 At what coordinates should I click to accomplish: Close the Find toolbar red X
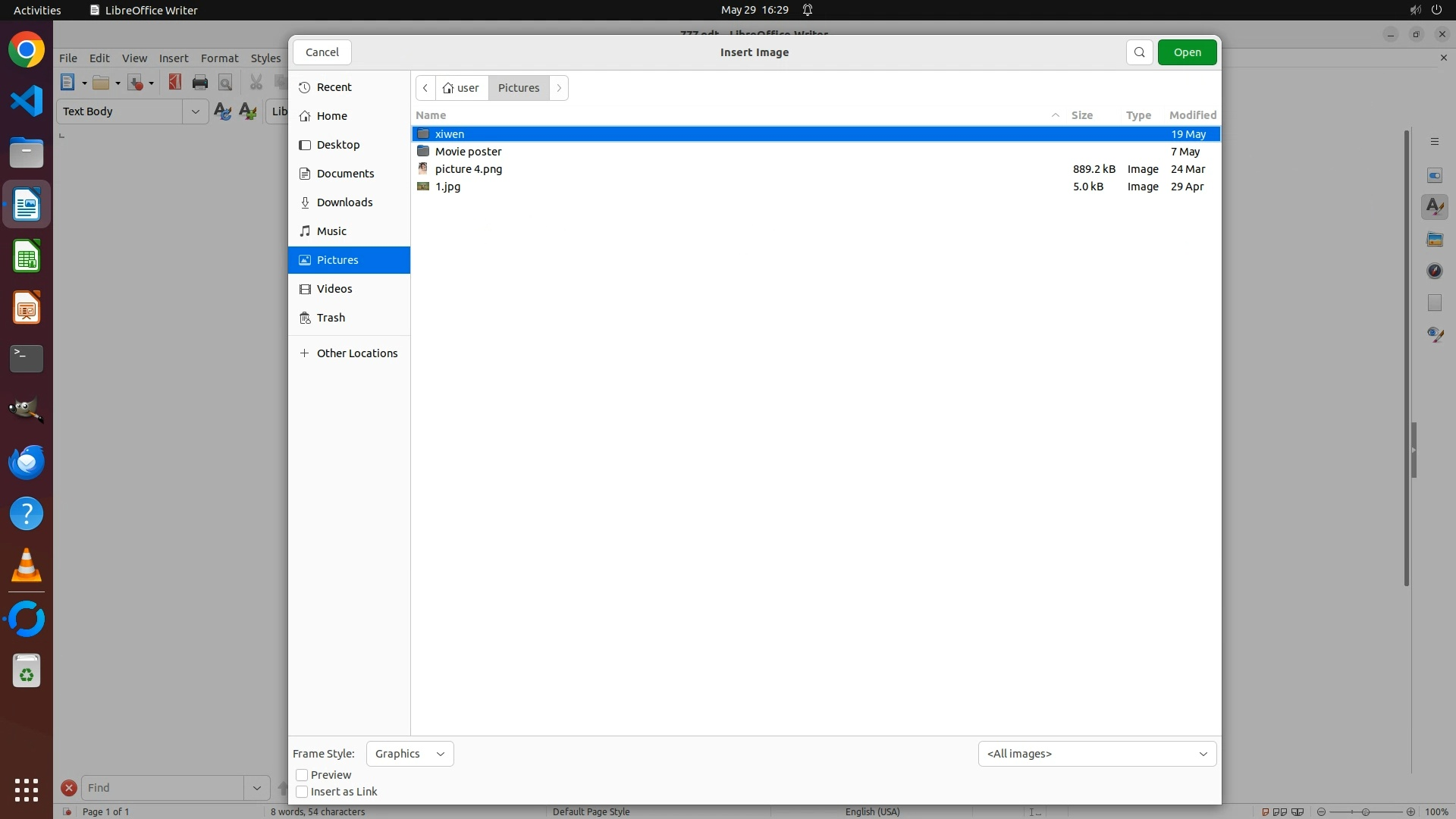[x=69, y=788]
